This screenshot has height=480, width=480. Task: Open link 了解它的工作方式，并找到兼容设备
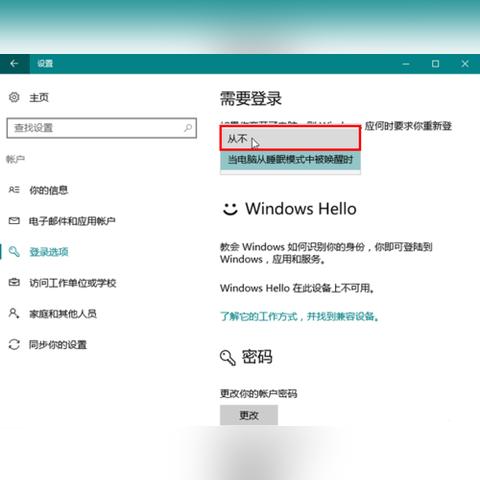pyautogui.click(x=299, y=316)
